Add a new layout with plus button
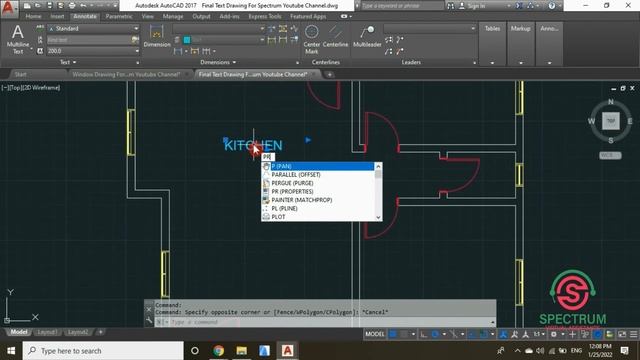Screen dimensions: 640x360 click(x=100, y=332)
